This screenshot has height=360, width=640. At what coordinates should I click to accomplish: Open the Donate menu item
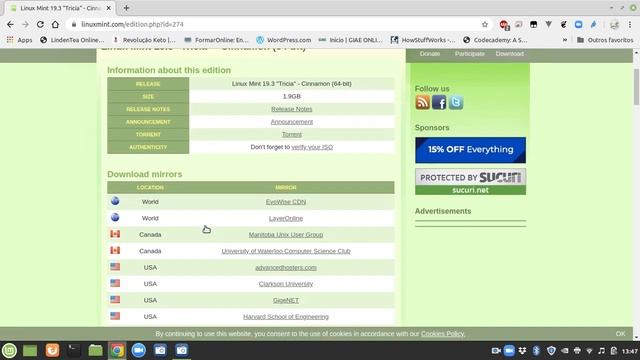pyautogui.click(x=430, y=54)
